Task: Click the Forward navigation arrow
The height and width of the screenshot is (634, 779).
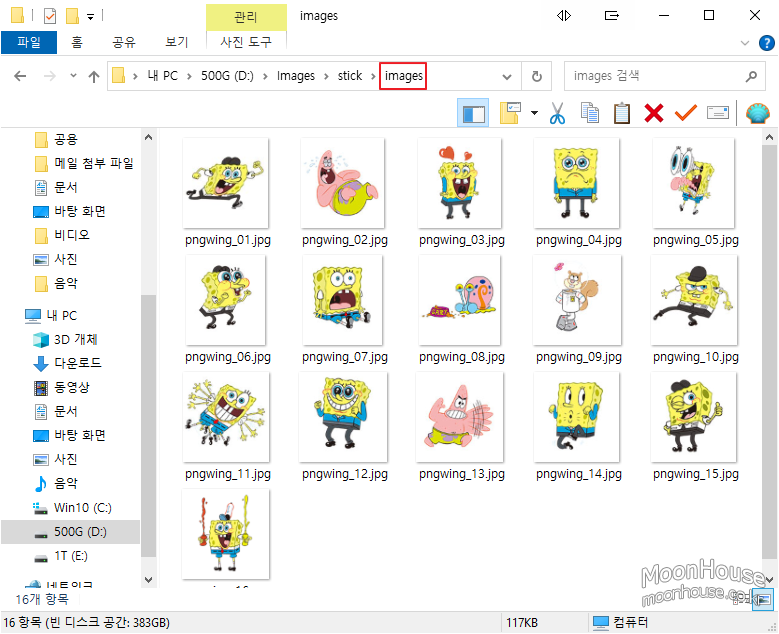Action: pyautogui.click(x=50, y=76)
